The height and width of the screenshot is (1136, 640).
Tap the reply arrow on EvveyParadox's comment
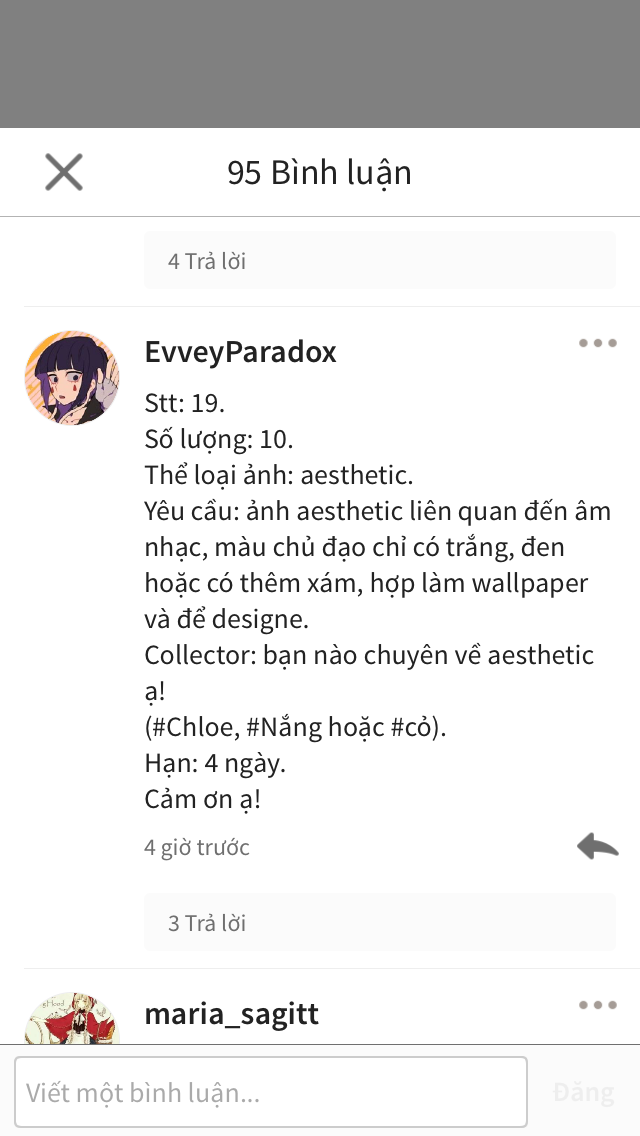(x=598, y=845)
